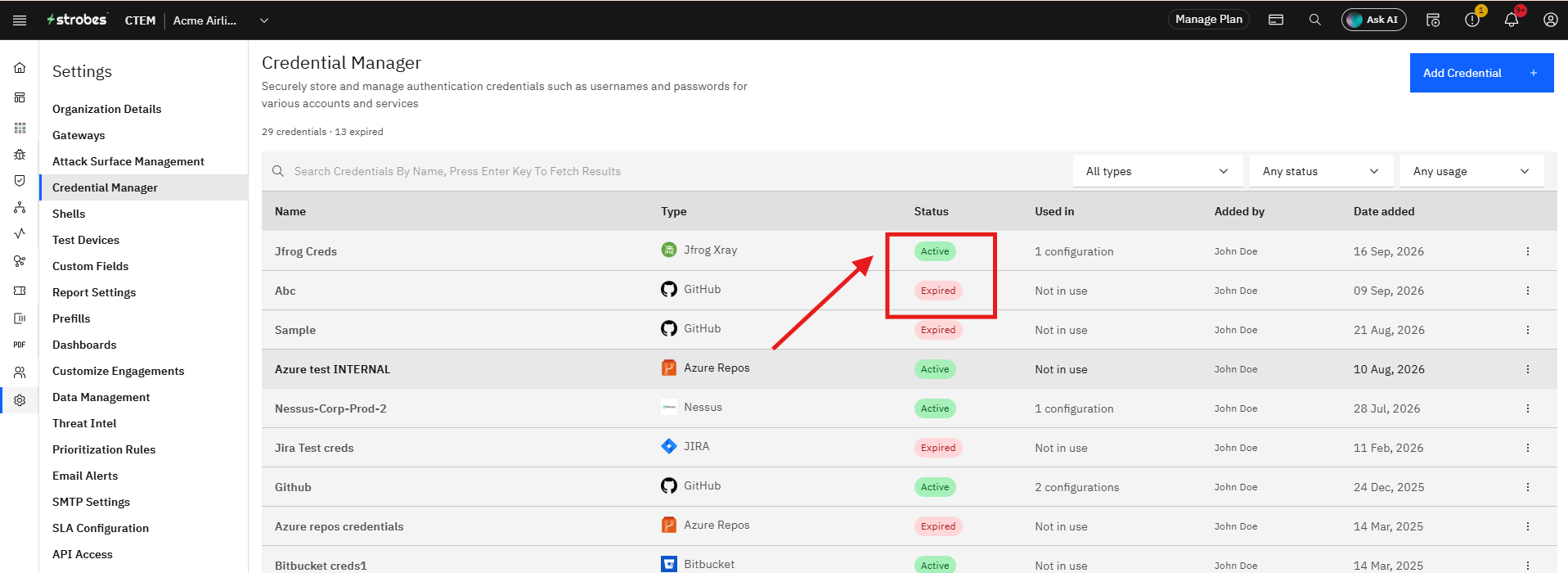This screenshot has height=573, width=1568.
Task: Open Attack Surface Management settings
Action: coord(128,161)
